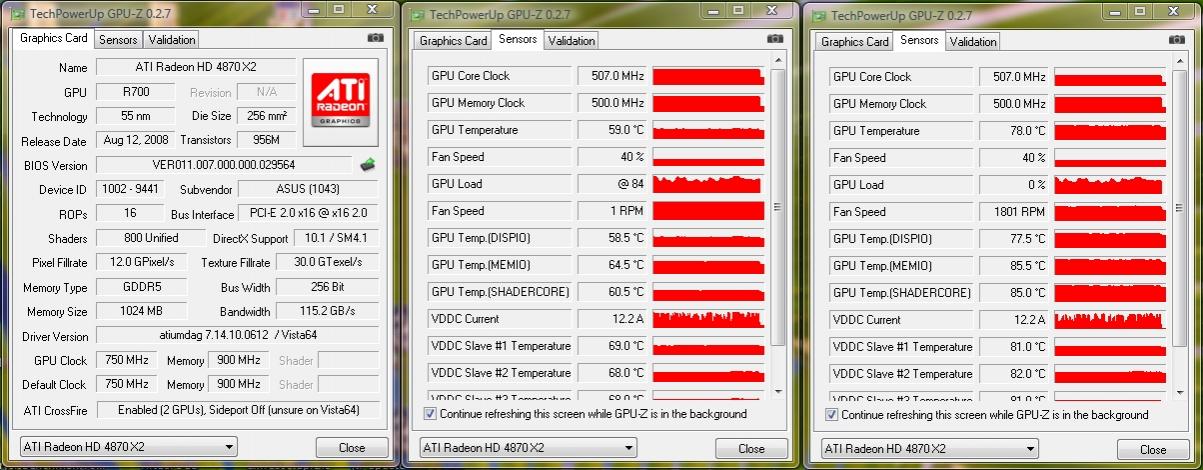The height and width of the screenshot is (470, 1203).
Task: Open the GPU selector dropdown in the right window
Action: tap(931, 448)
